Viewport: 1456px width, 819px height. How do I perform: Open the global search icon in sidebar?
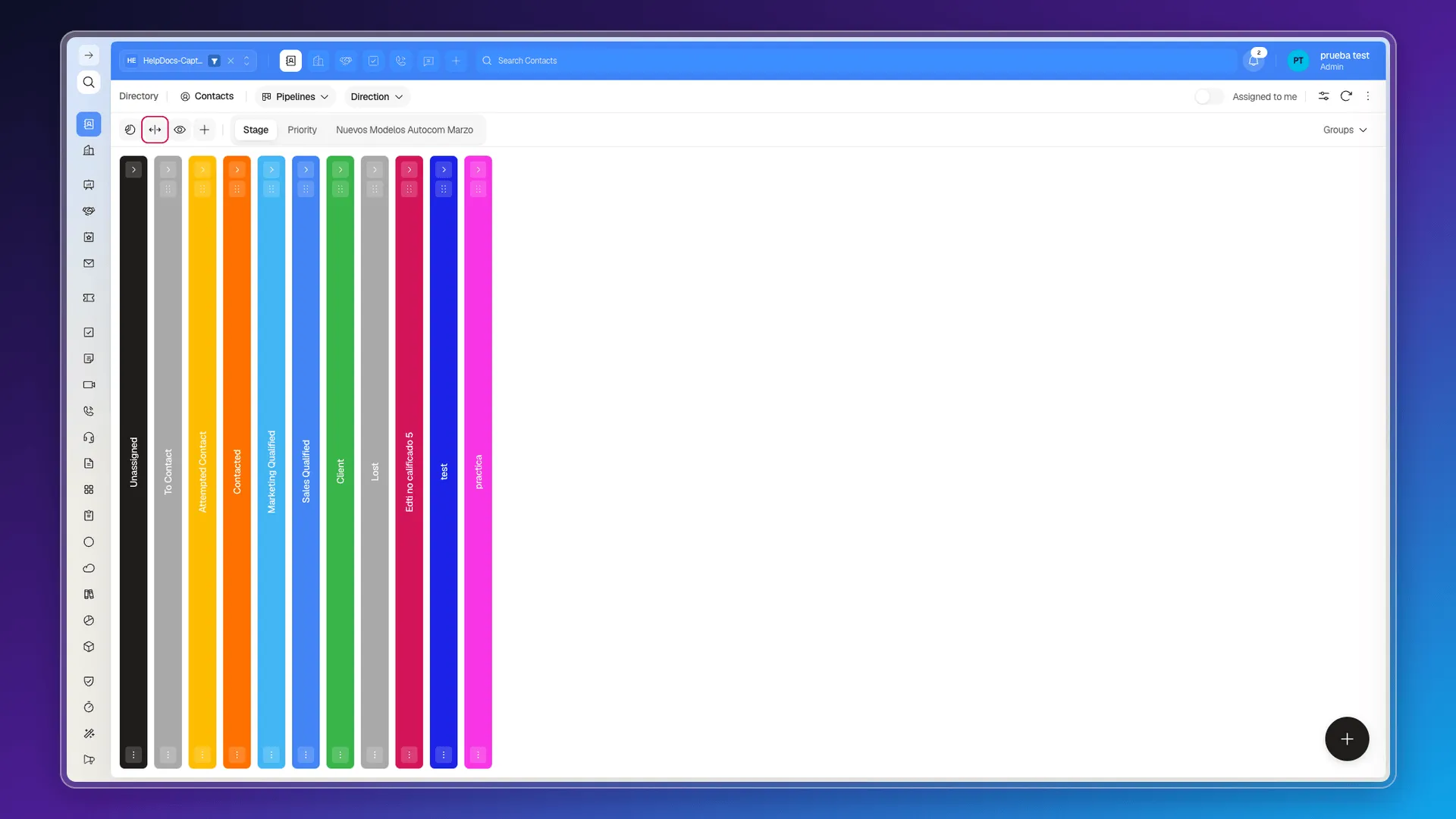(x=89, y=82)
